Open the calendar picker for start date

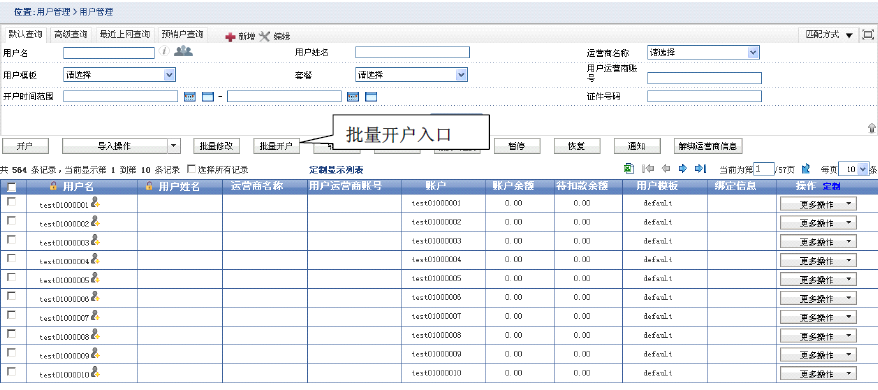(x=190, y=97)
